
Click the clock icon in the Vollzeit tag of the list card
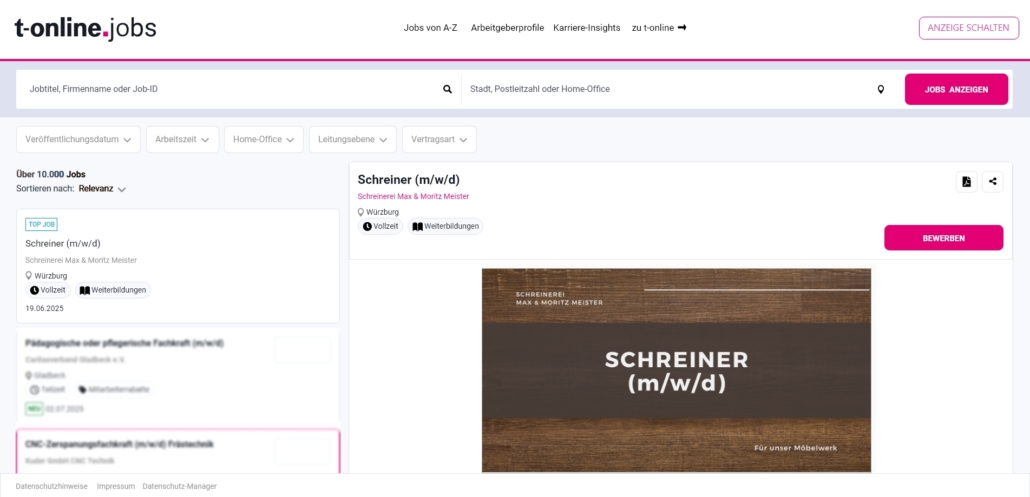point(34,290)
